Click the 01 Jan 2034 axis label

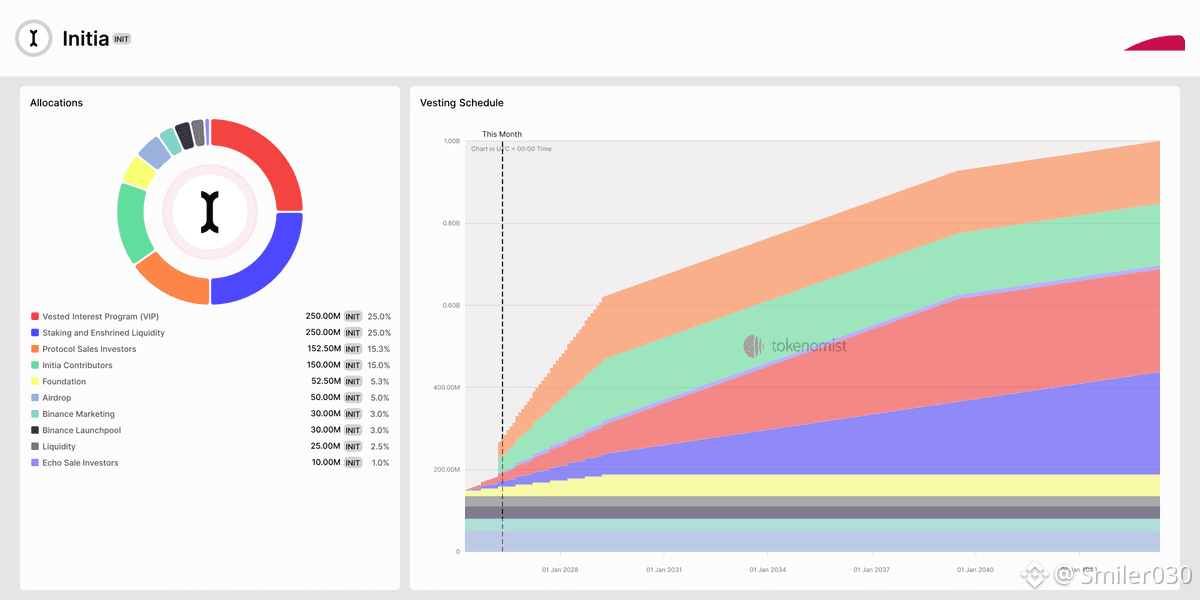767,570
